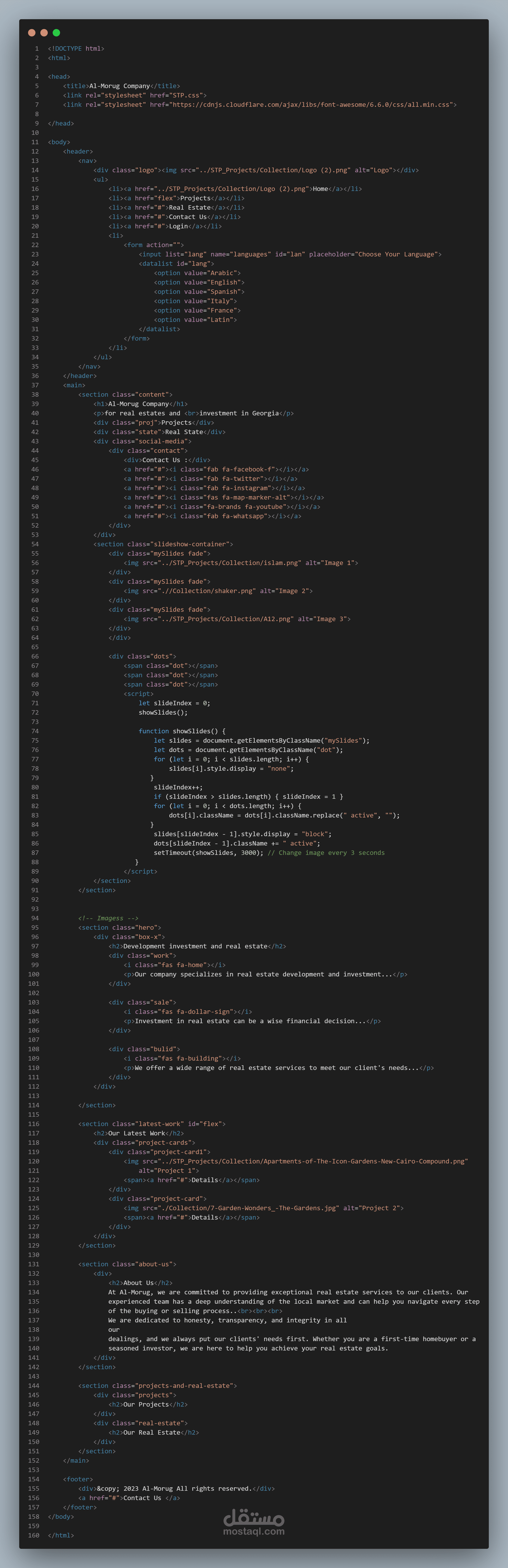Click the href="flex" Projects list item

coord(177,198)
